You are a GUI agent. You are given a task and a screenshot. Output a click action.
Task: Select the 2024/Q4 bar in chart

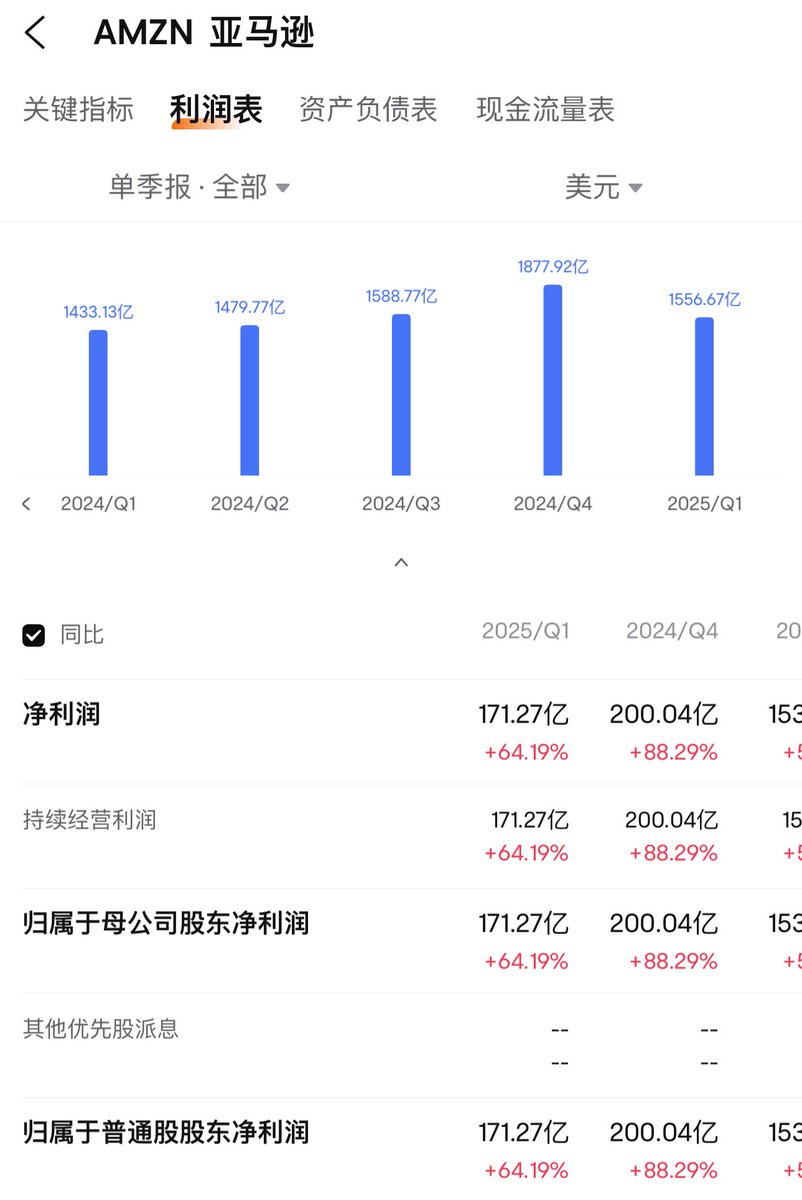tap(553, 380)
